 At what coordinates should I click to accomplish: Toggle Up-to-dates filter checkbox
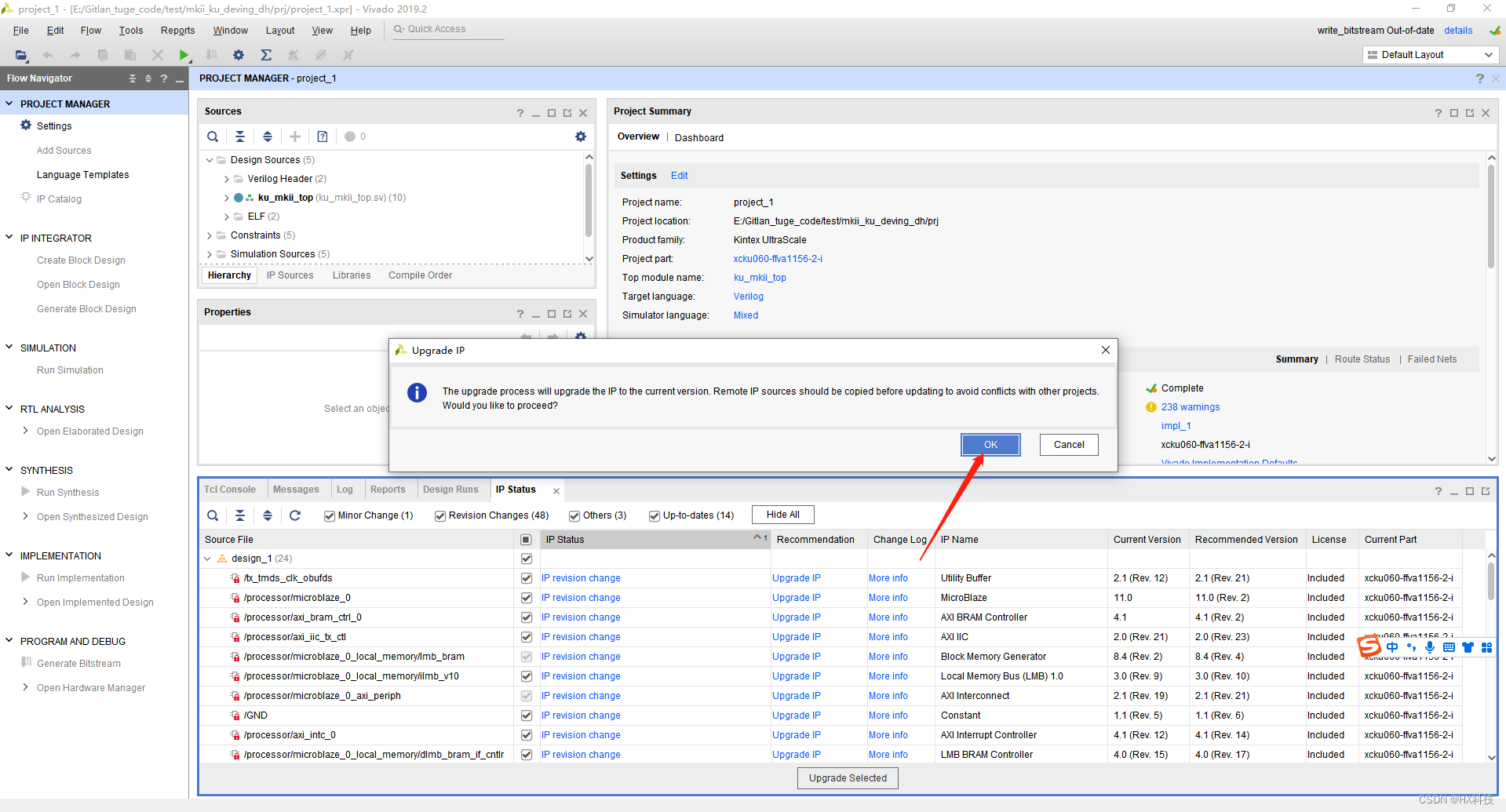(655, 515)
